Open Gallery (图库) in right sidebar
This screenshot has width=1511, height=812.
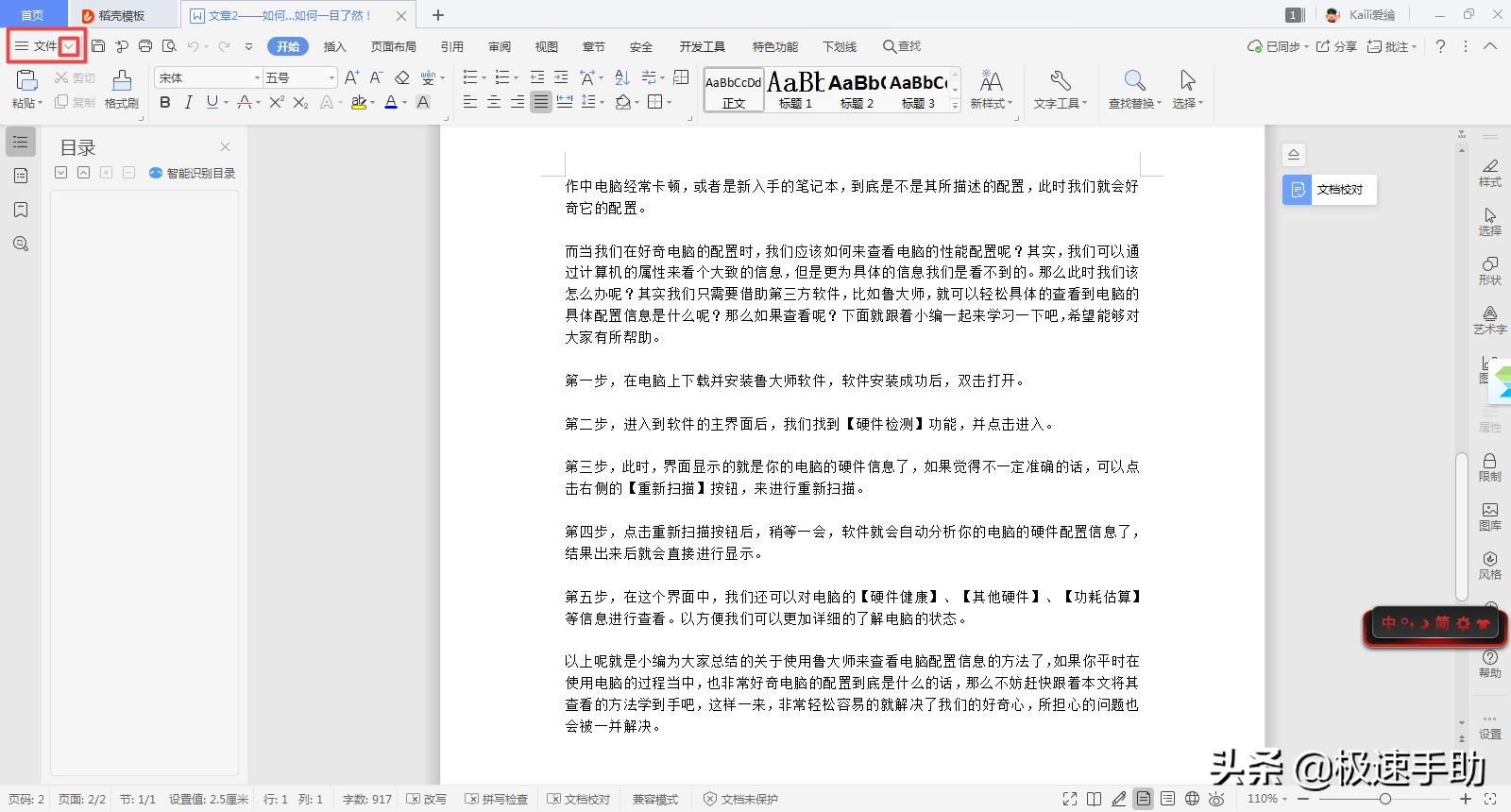(x=1489, y=516)
